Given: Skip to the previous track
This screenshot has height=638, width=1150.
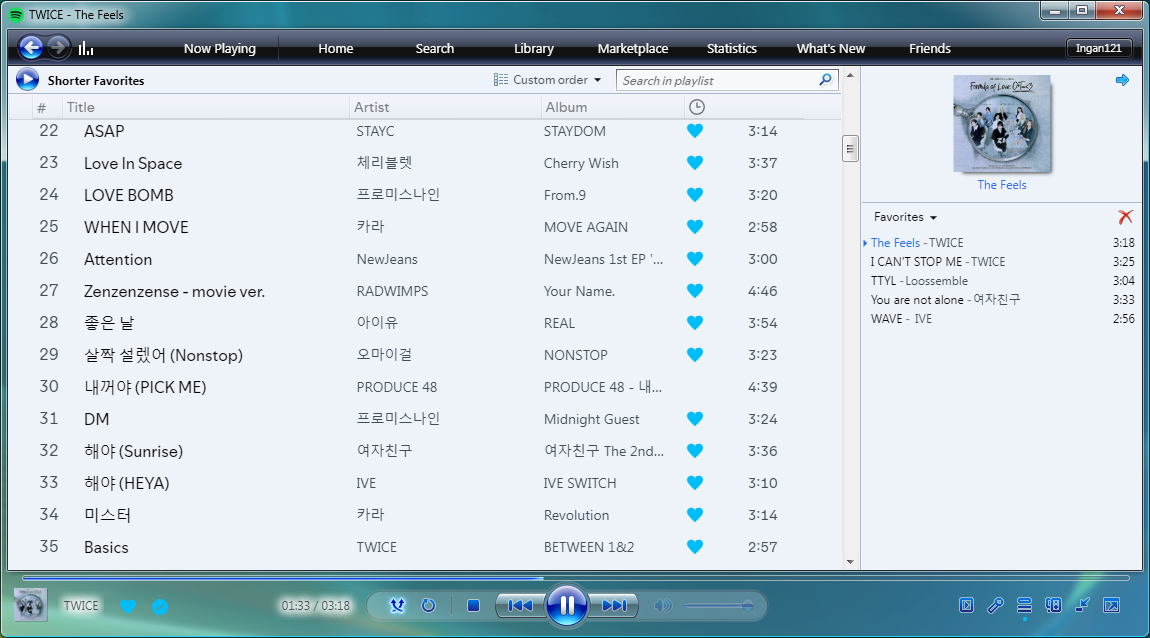Looking at the screenshot, I should point(520,606).
